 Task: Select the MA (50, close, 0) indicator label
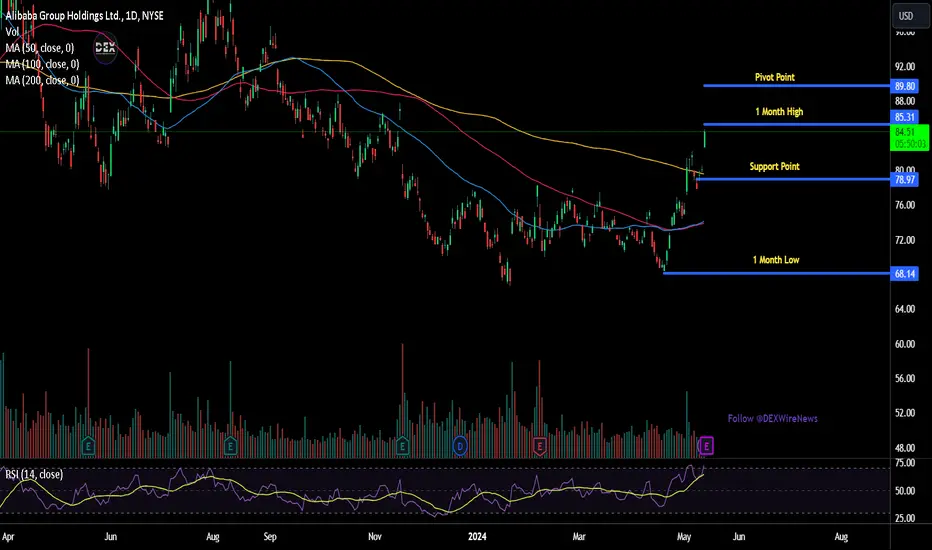tap(40, 48)
